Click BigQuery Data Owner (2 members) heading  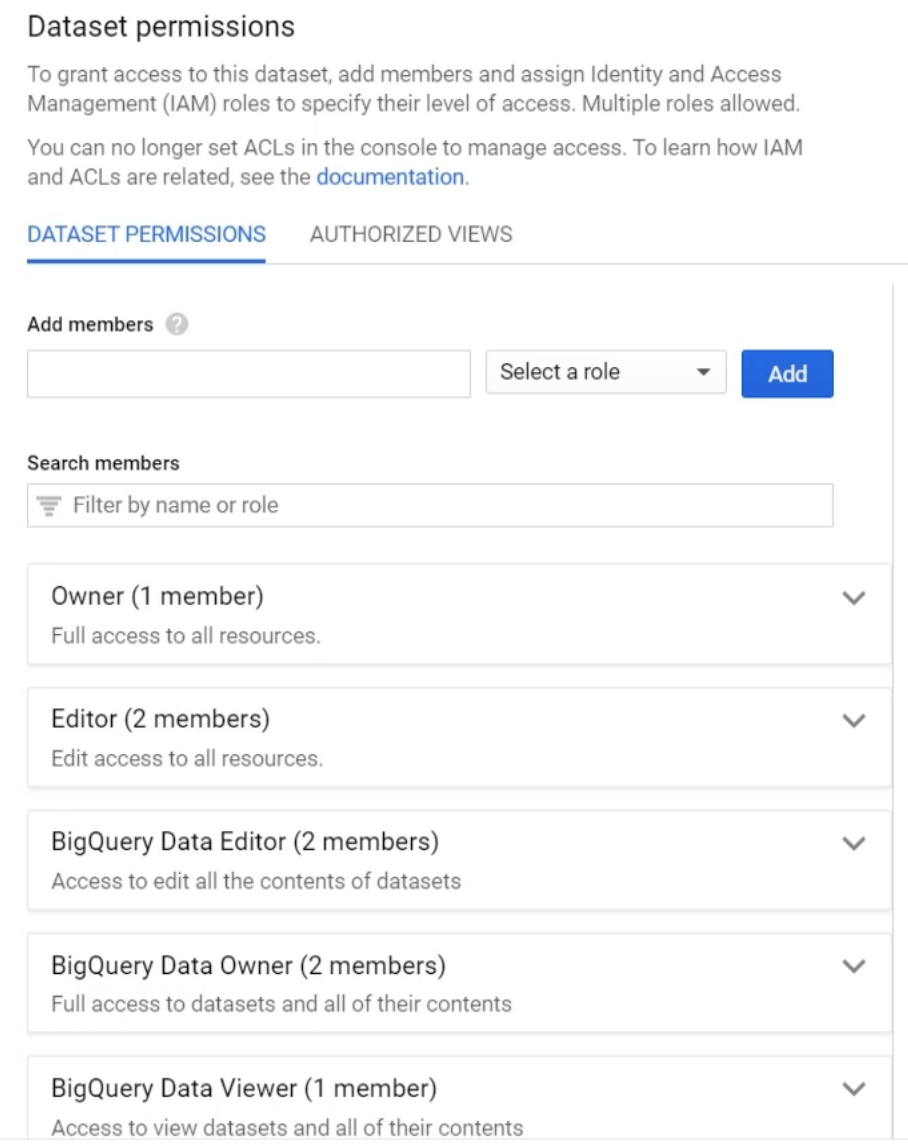249,965
